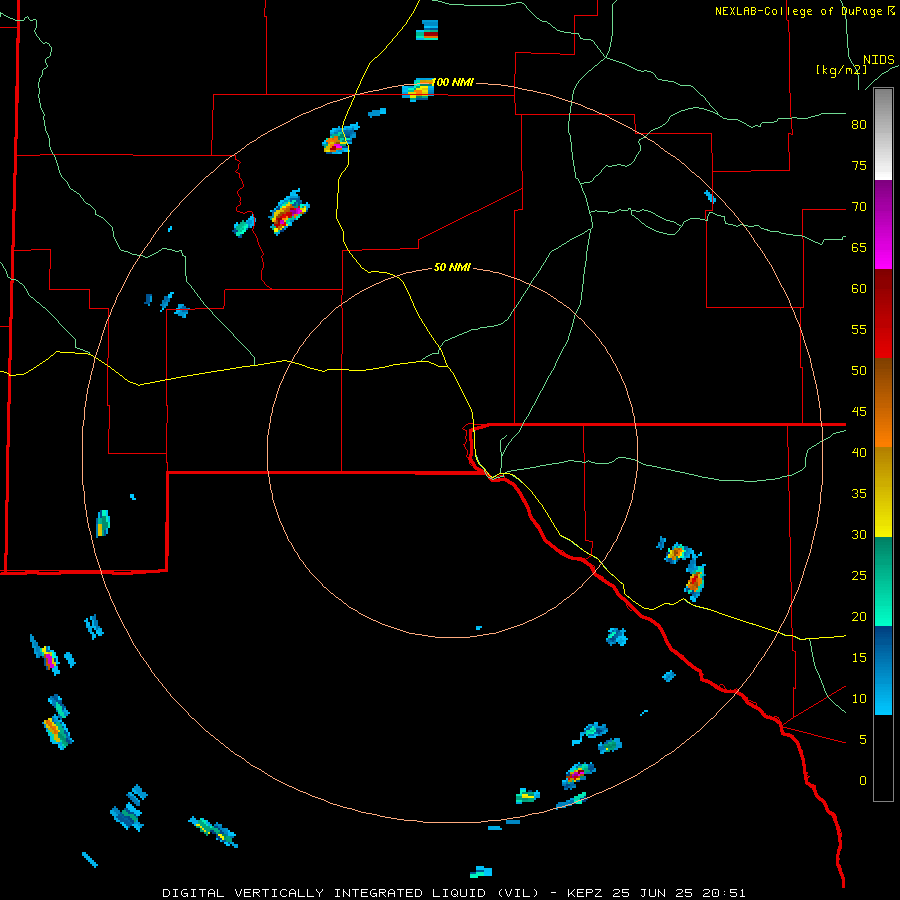The width and height of the screenshot is (900, 900).
Task: Click the 5 value on the scale
Action: pyautogui.click(x=863, y=740)
